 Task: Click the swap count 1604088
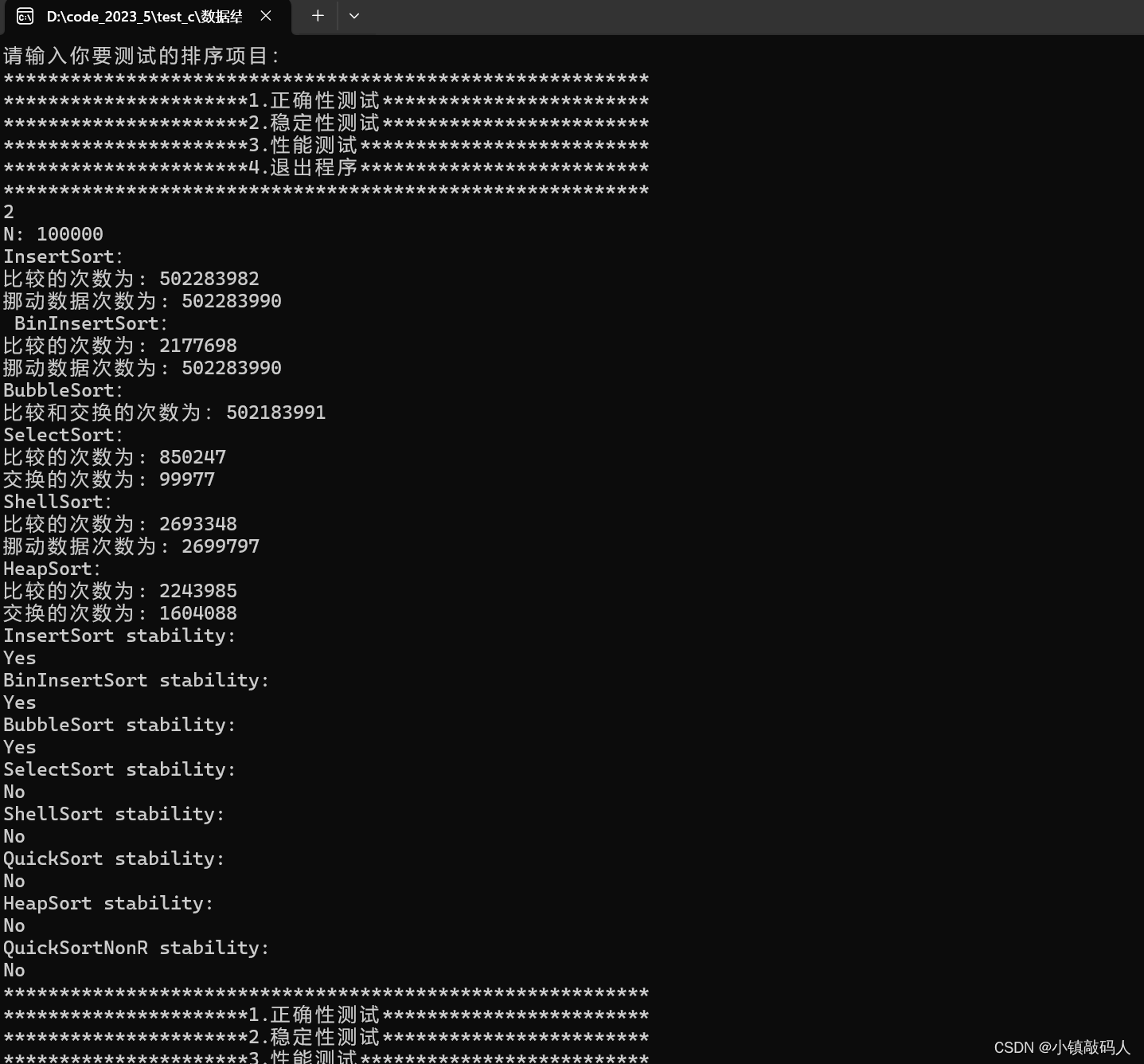tap(198, 613)
